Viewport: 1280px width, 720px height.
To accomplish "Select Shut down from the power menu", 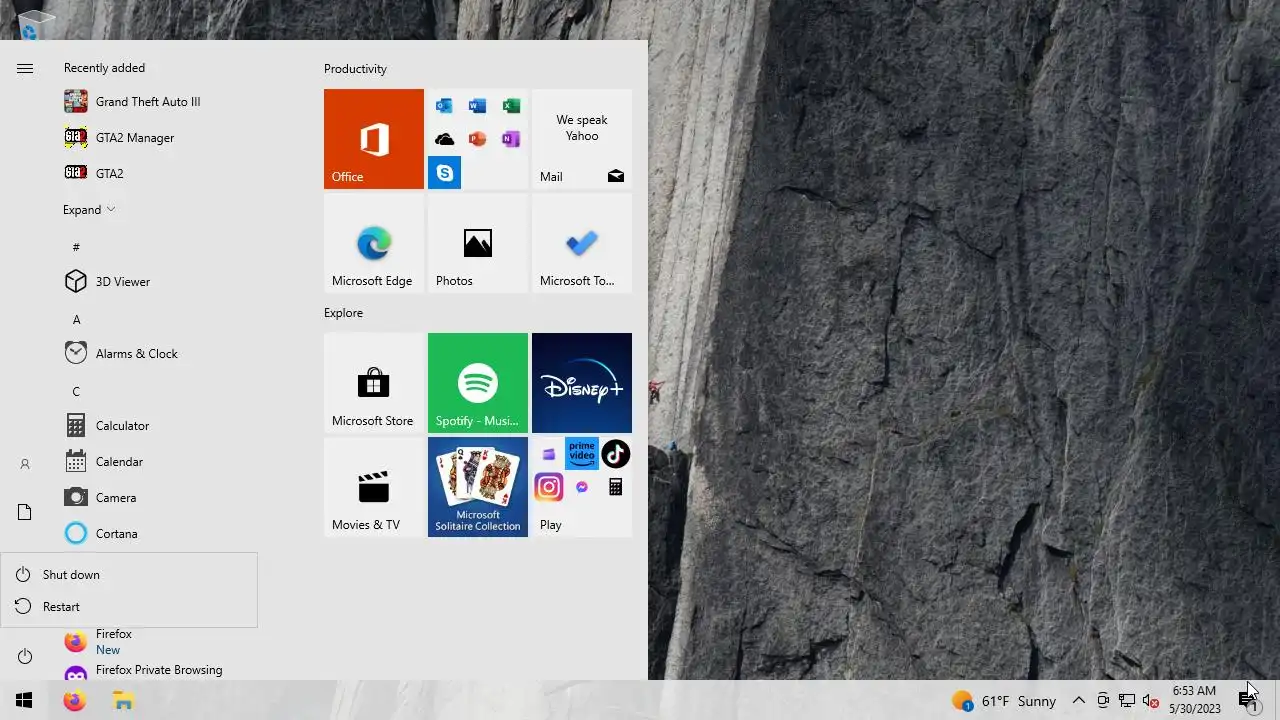I will [129, 575].
